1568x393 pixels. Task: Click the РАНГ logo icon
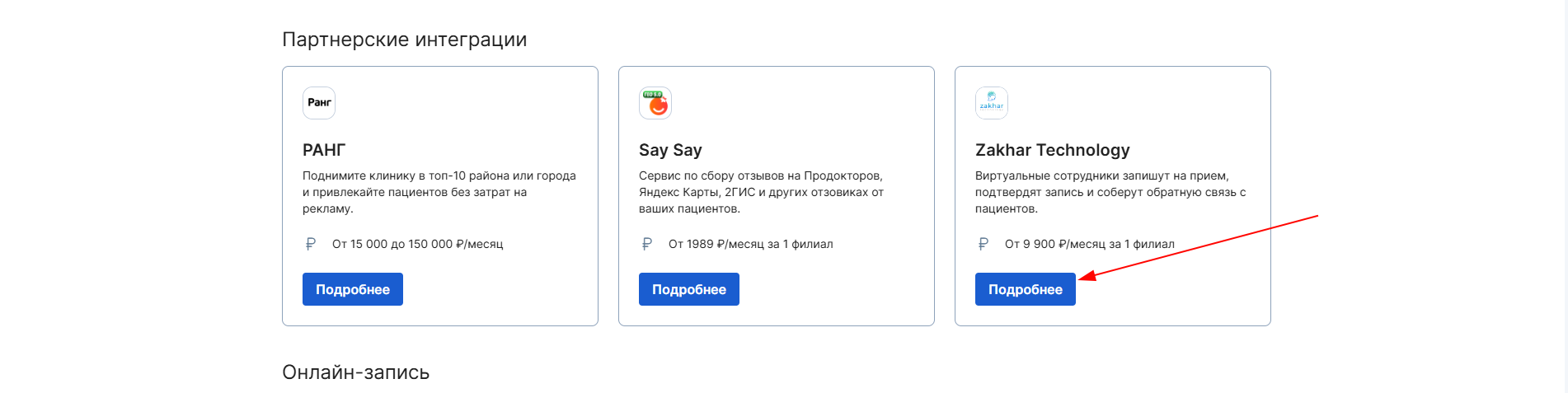point(319,103)
